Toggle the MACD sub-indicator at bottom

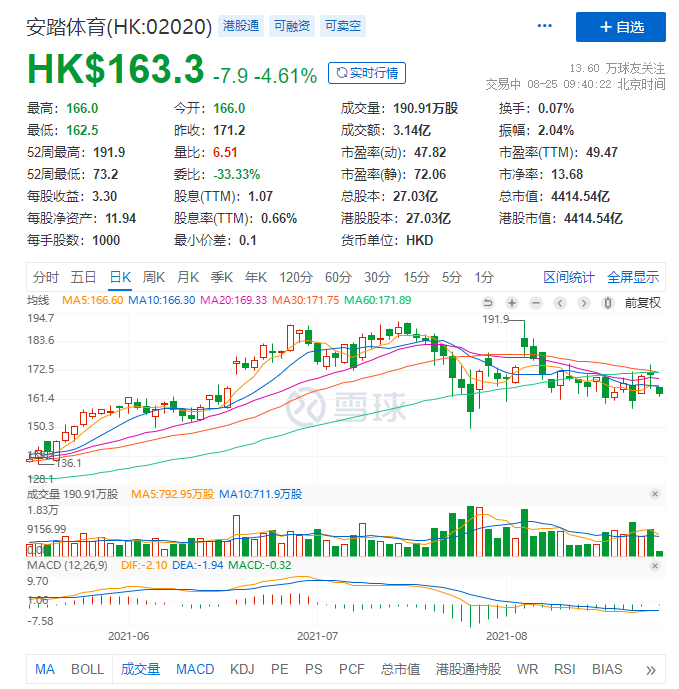click(x=195, y=669)
